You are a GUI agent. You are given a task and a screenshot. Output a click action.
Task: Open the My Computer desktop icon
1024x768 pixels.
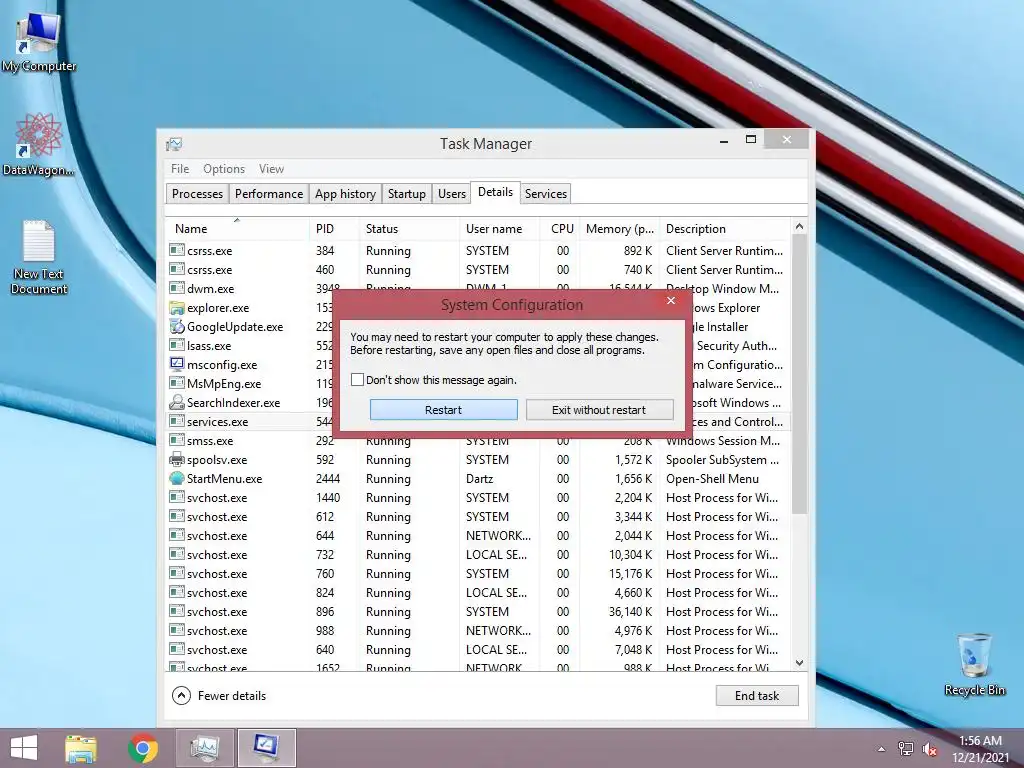pos(39,42)
